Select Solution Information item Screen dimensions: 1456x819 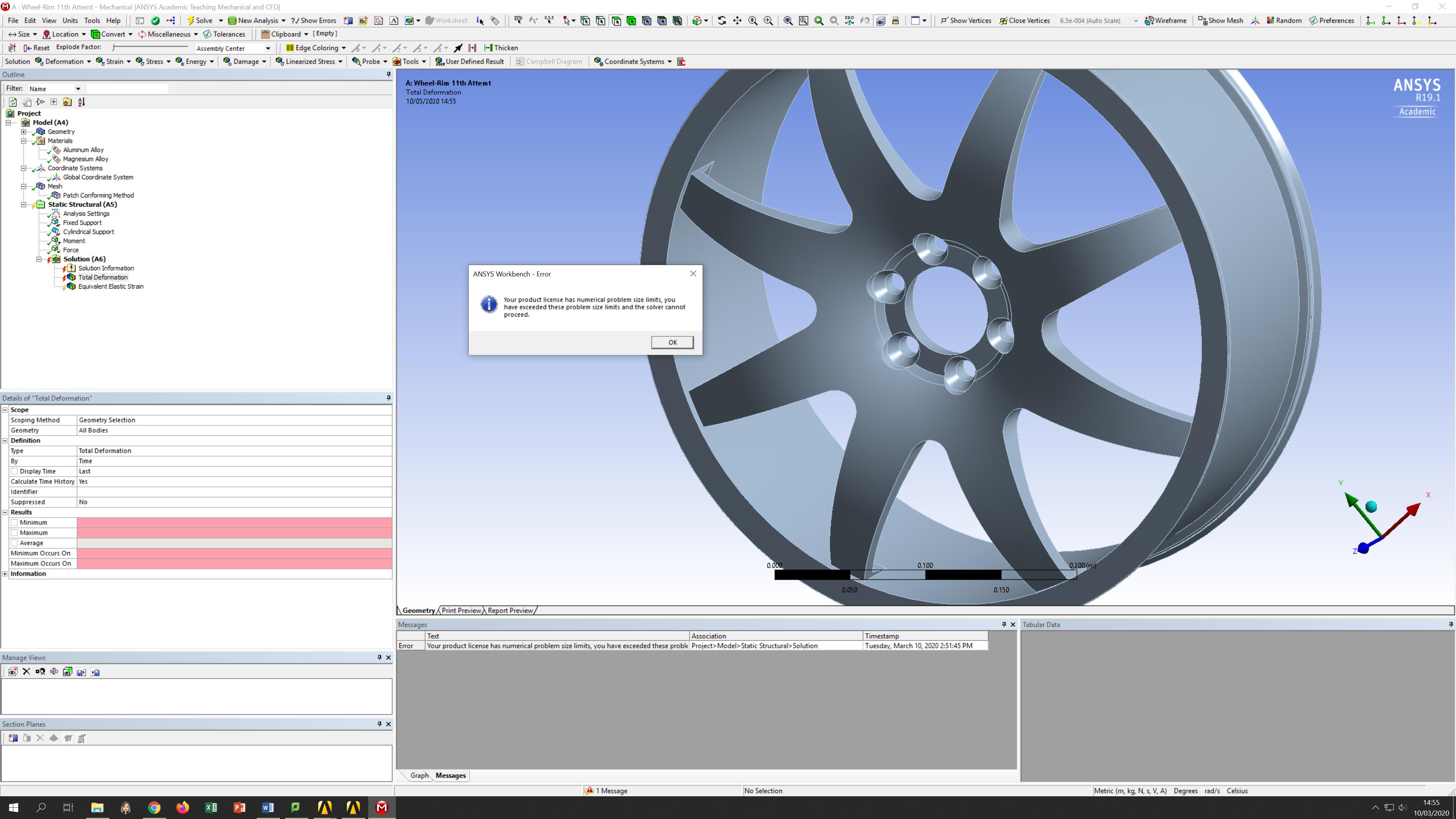106,268
